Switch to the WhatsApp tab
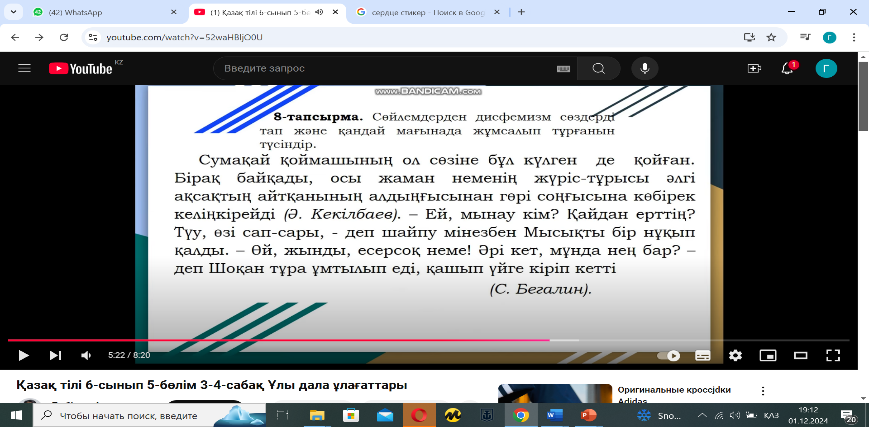Screen dimensions: 869x427 tap(105, 12)
